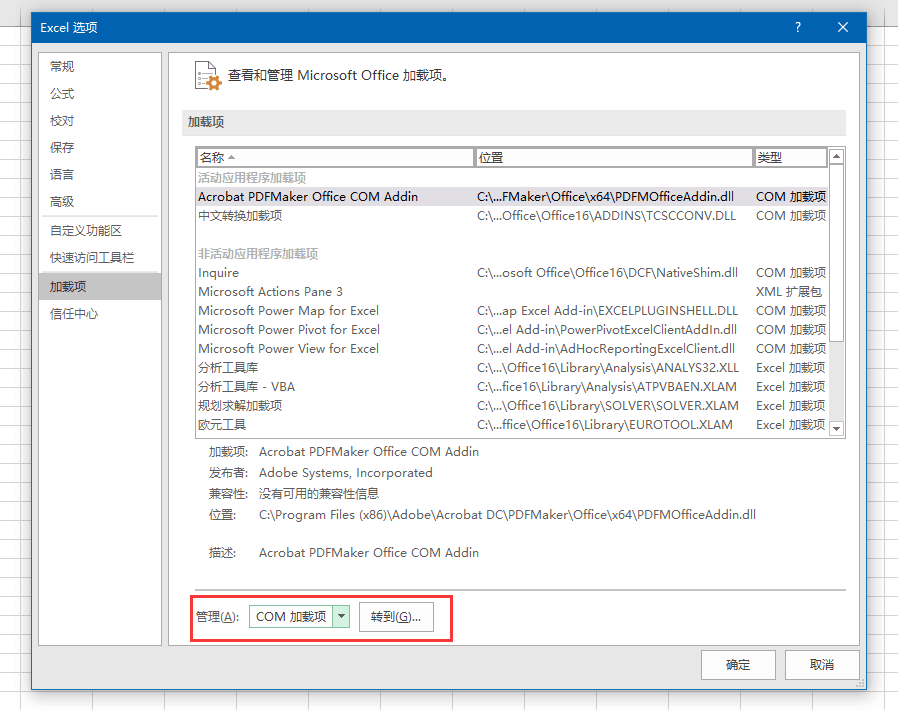Click the SOLVER.XLAM location path

coord(608,405)
